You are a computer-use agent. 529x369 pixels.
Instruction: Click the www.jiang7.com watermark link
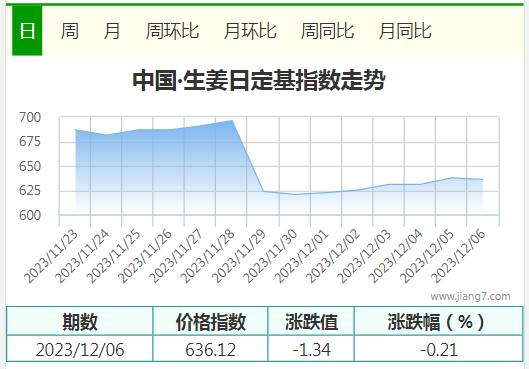click(470, 296)
